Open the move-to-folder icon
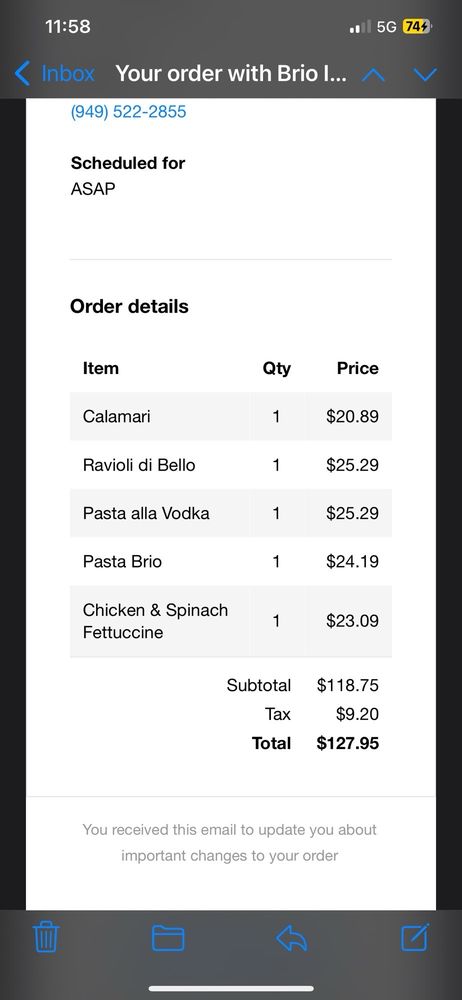The image size is (462, 1000). tap(168, 938)
